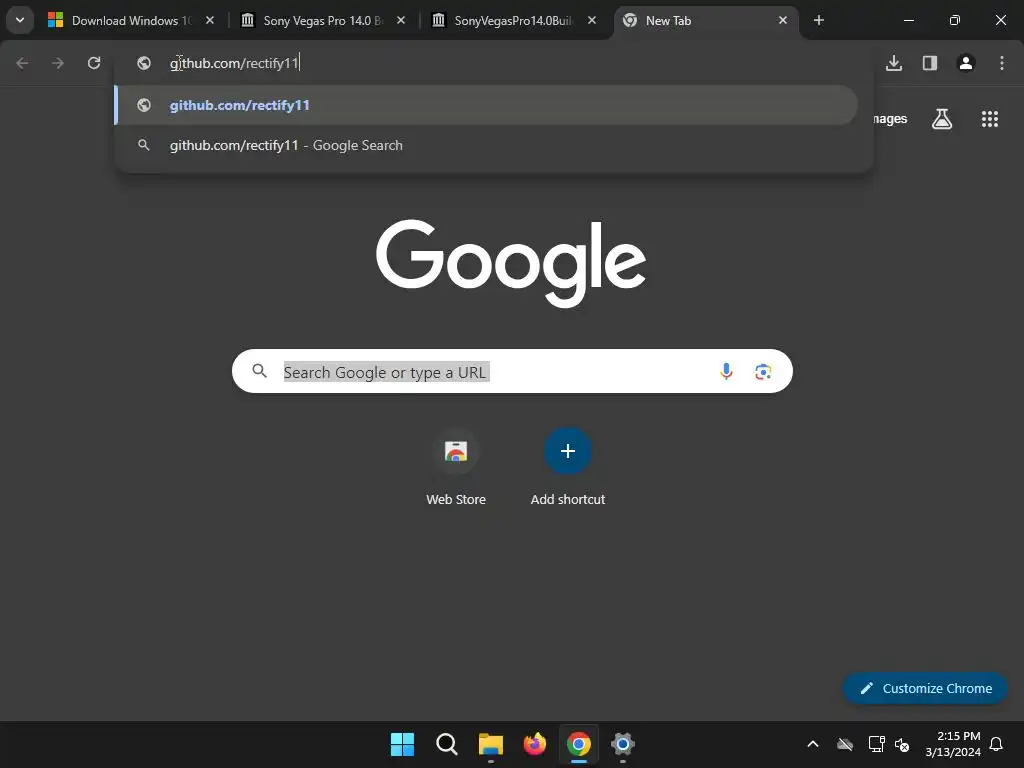
Task: Choose github.com/rectify11 - Google Search suggestion
Action: (x=486, y=145)
